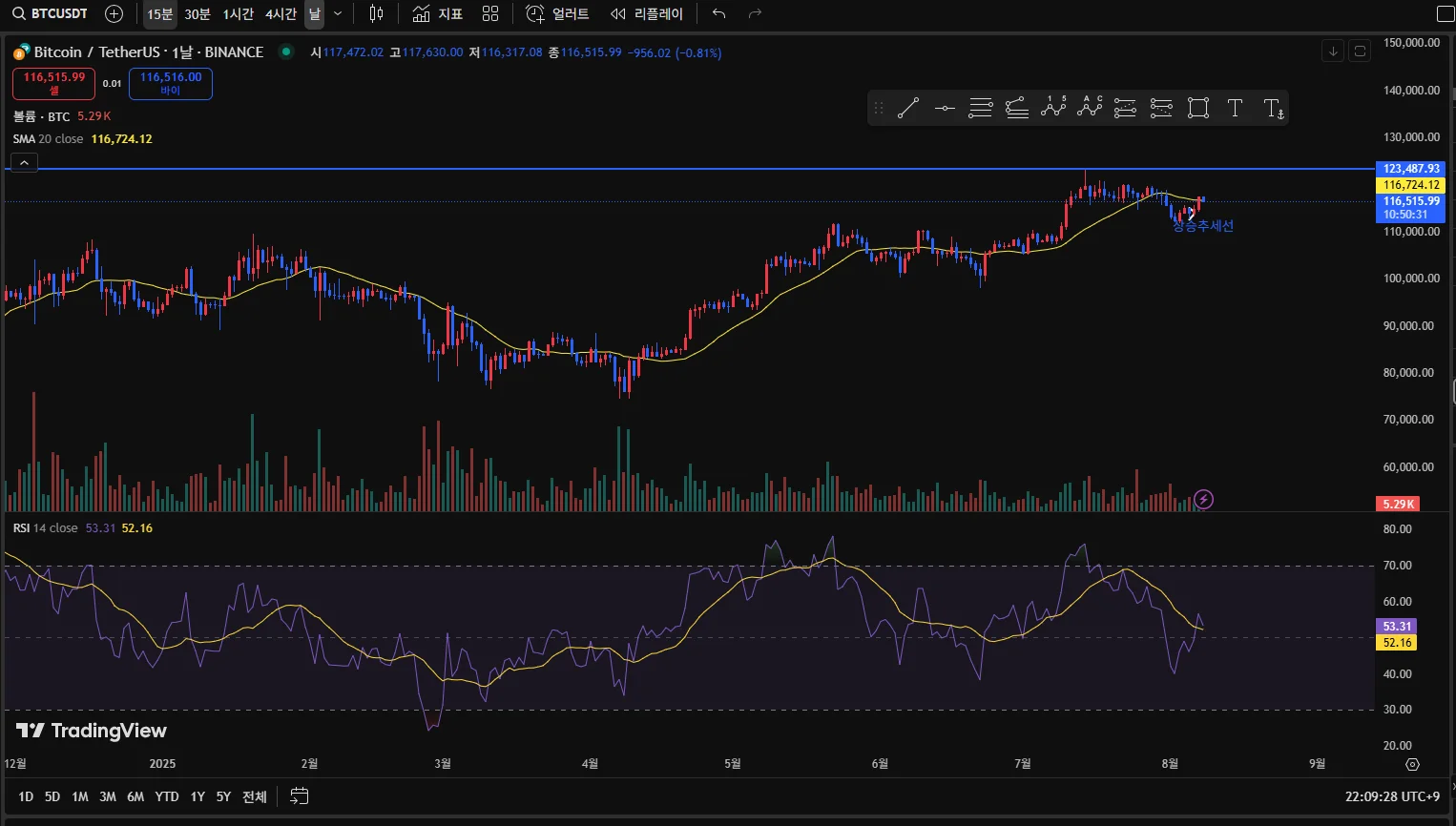Screen dimensions: 1456x826
Task: Select the Long Position drawing tool
Action: (1126, 109)
